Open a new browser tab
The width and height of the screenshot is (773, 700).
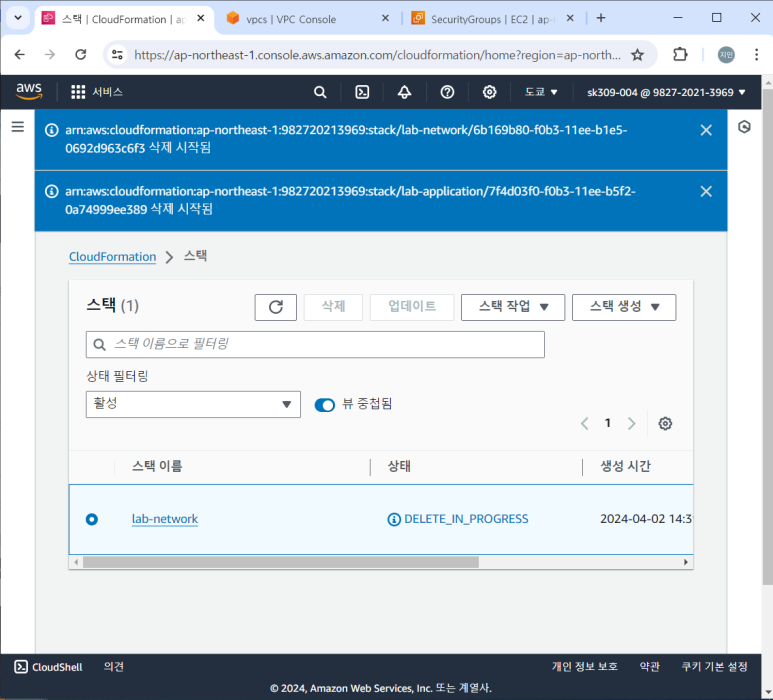[600, 18]
